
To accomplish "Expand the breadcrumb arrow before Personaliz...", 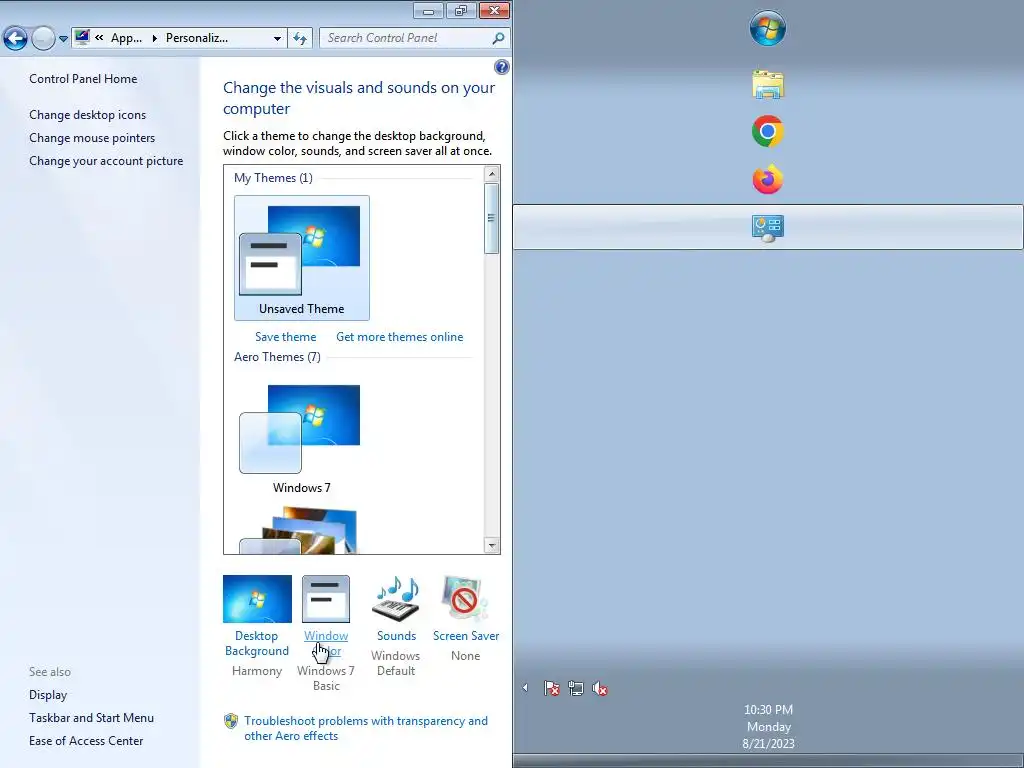I will [x=155, y=38].
